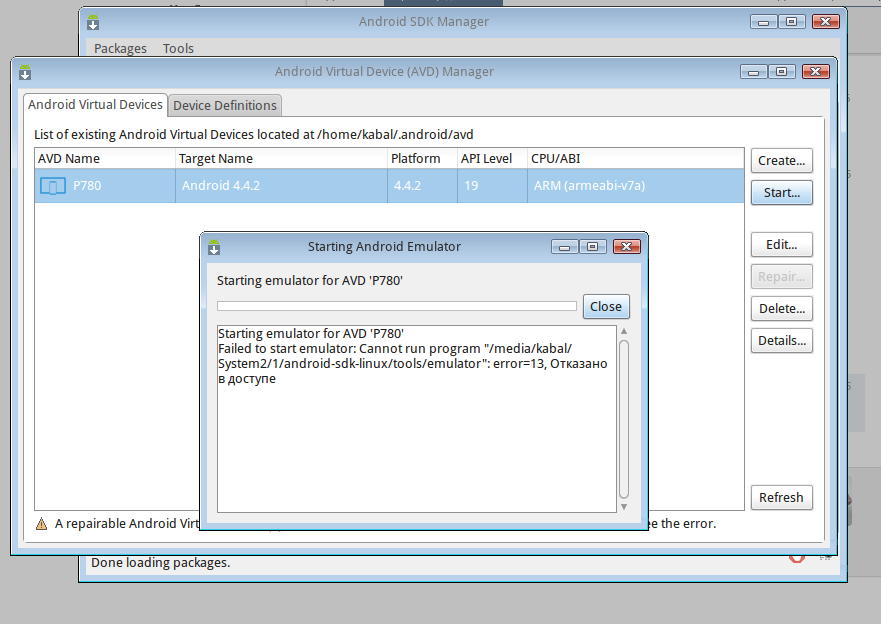The height and width of the screenshot is (624, 881).
Task: Click the 'Failed to start emulator' log line
Action: click(413, 363)
